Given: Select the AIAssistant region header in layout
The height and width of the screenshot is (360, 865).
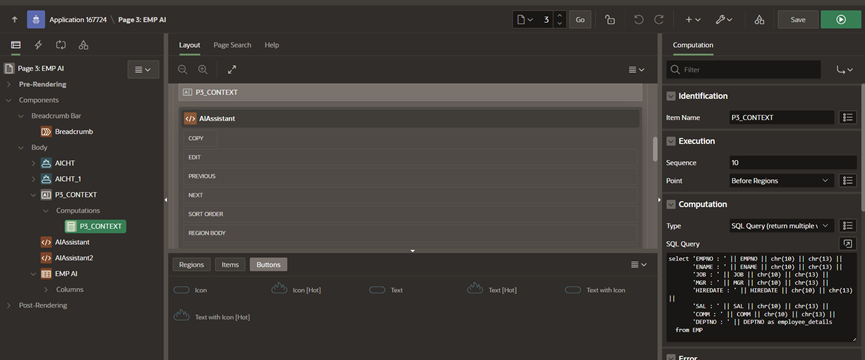Looking at the screenshot, I should 410,118.
